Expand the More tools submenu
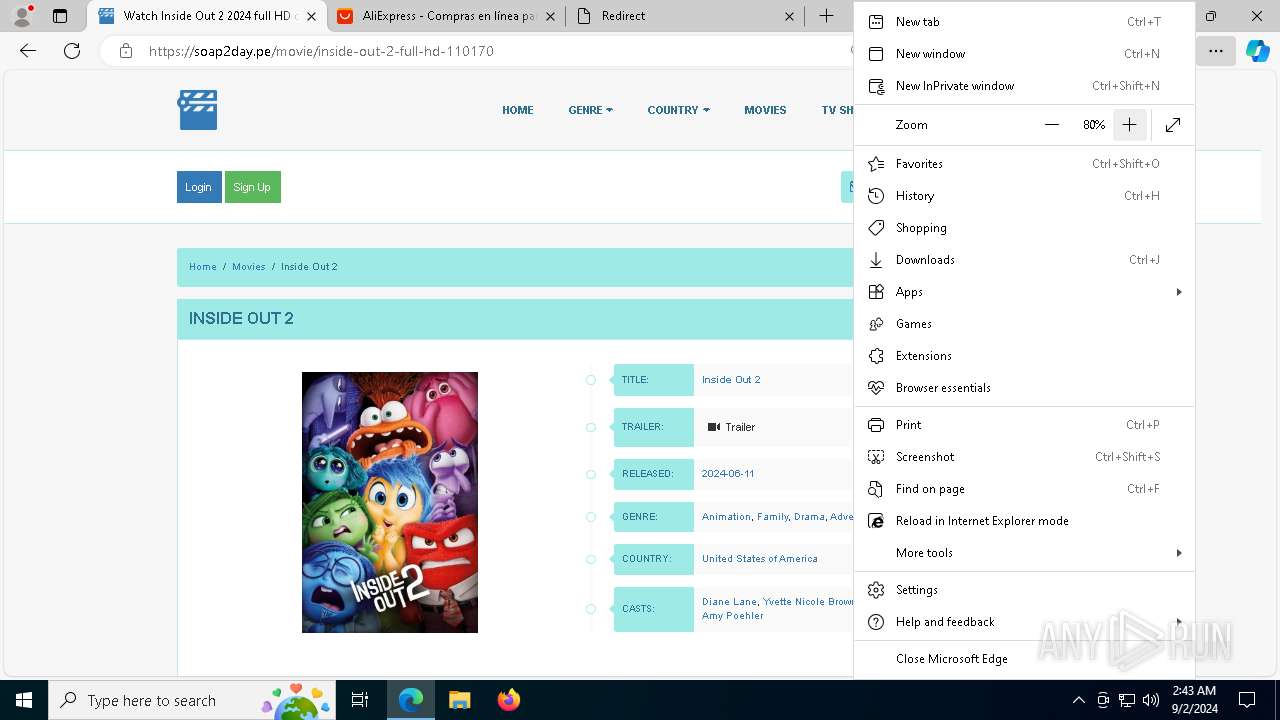Viewport: 1280px width, 720px height. point(1024,553)
